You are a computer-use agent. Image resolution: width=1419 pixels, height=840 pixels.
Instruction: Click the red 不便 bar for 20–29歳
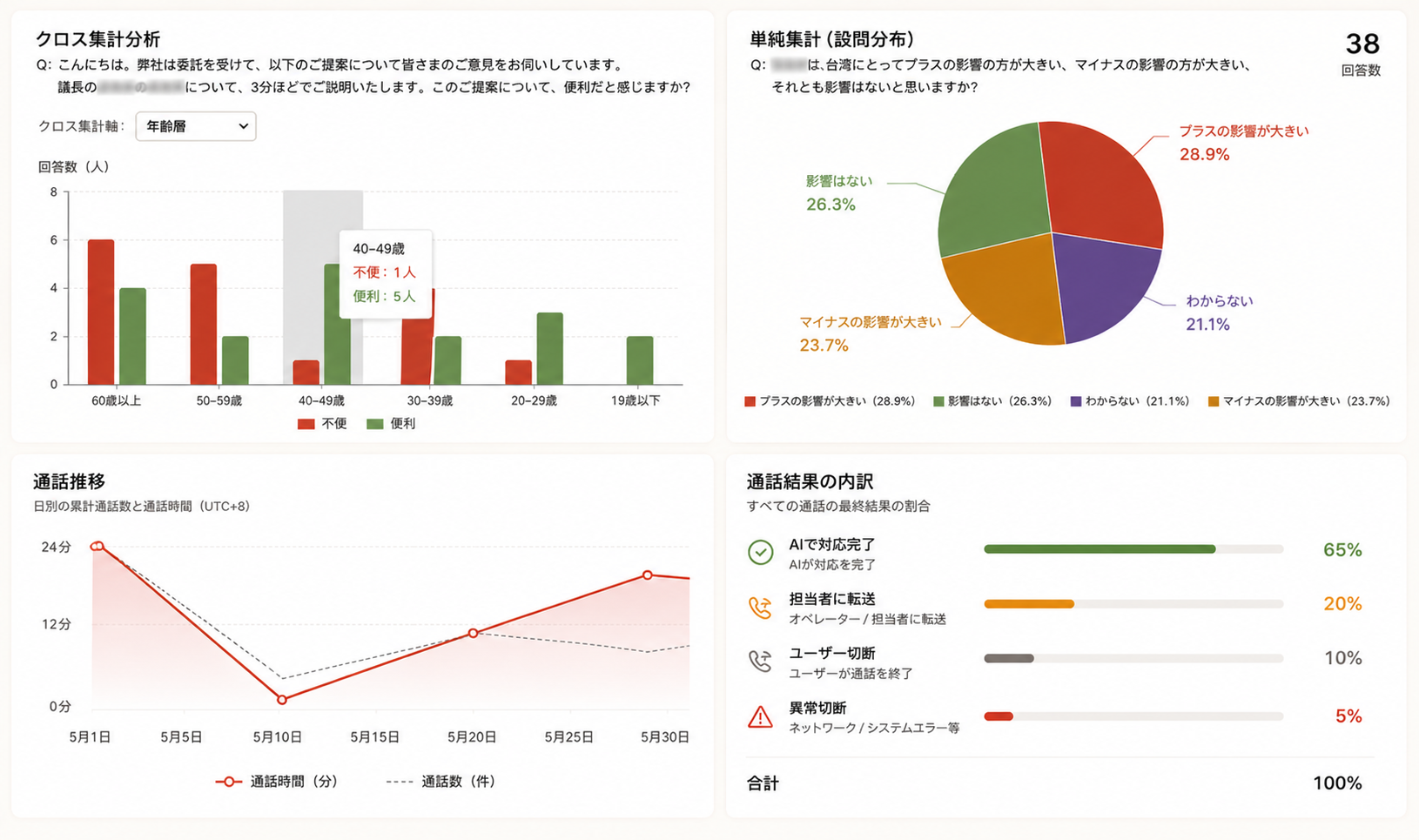pos(518,373)
